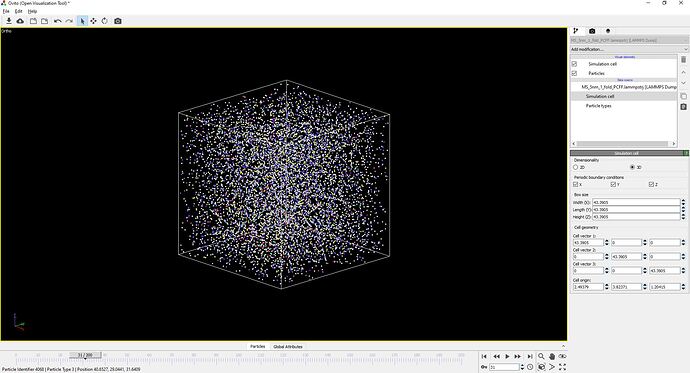Move pipeline item down with chevron arrow
The height and width of the screenshot is (373, 690).
click(x=683, y=83)
